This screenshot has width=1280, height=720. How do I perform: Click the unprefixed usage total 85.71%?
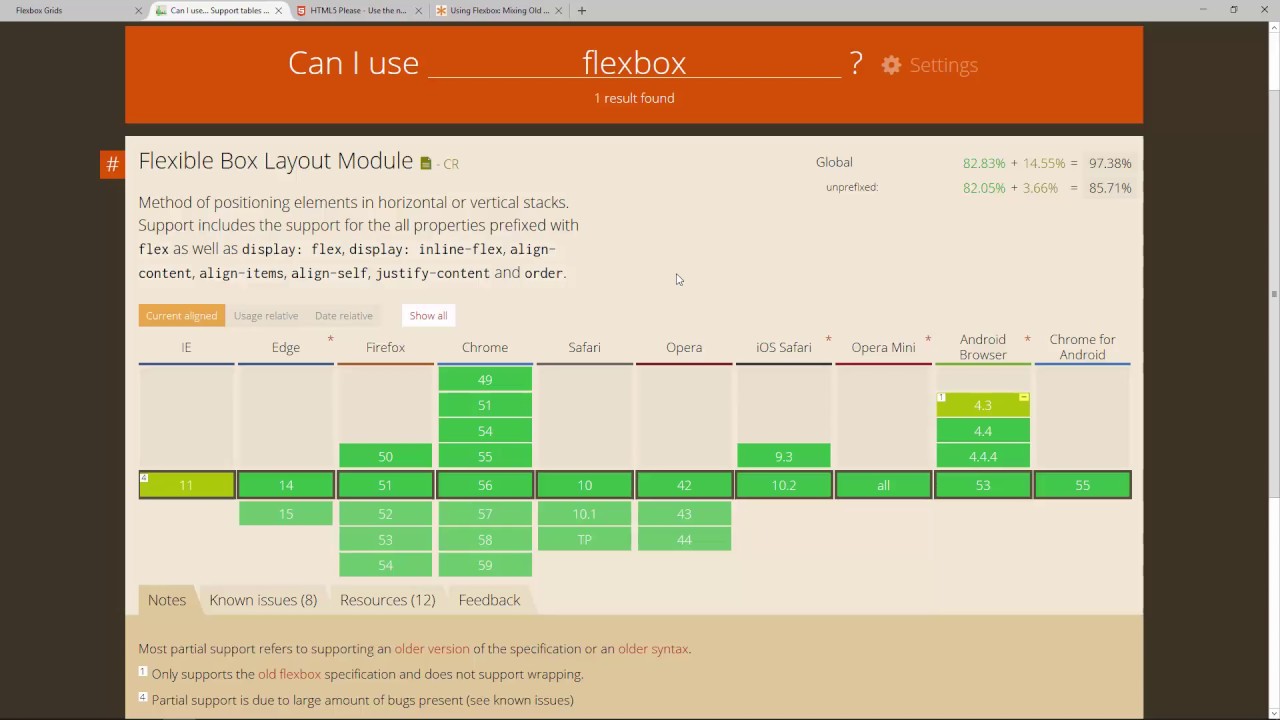(1110, 188)
